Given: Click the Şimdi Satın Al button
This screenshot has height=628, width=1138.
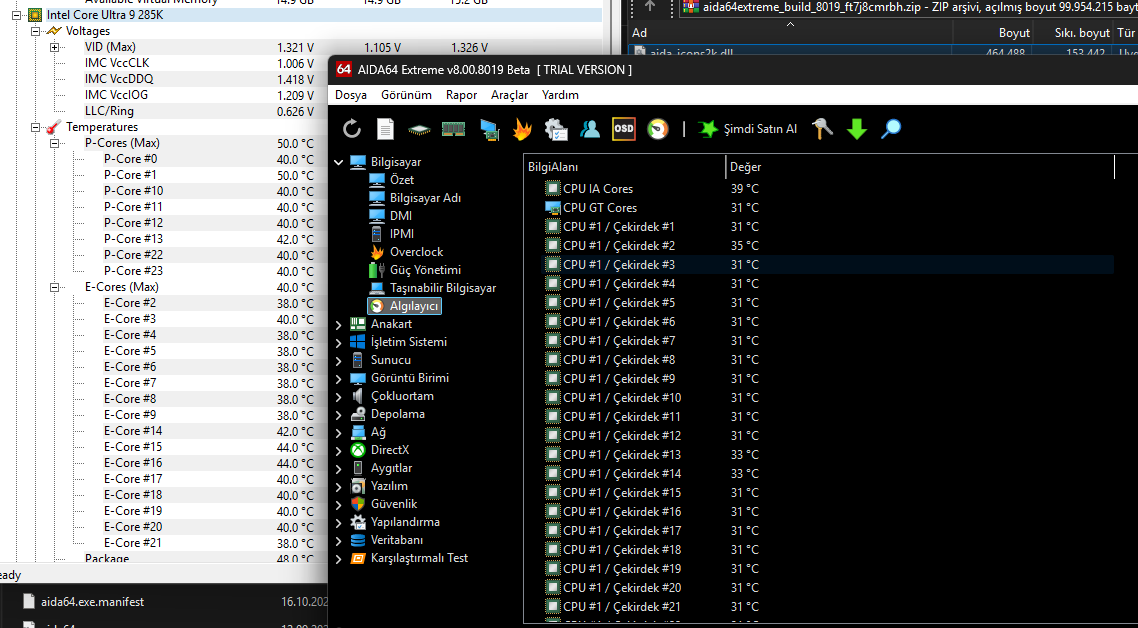Looking at the screenshot, I should (x=748, y=129).
